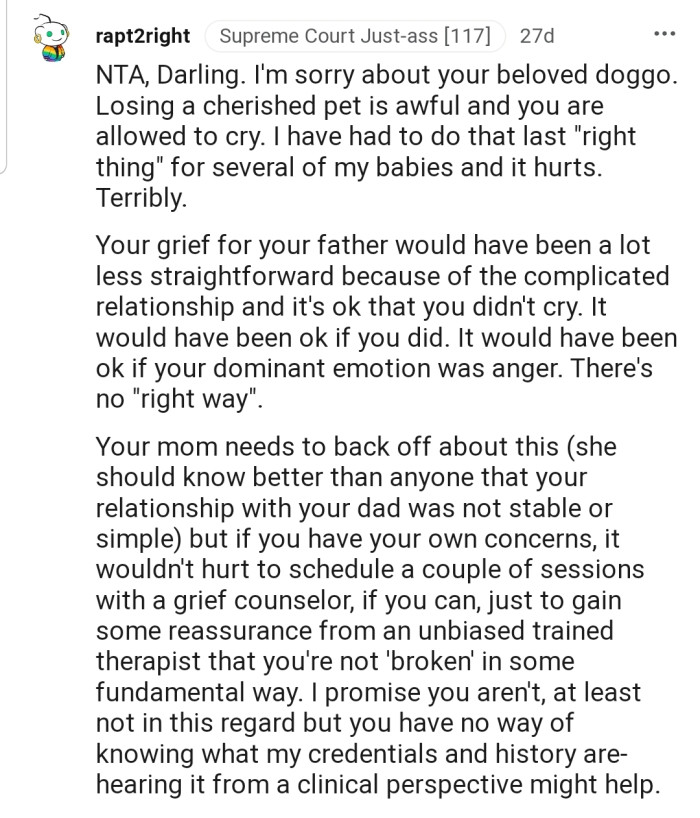Open the three-dot comment options menu
This screenshot has width=700, height=818.
tap(665, 34)
